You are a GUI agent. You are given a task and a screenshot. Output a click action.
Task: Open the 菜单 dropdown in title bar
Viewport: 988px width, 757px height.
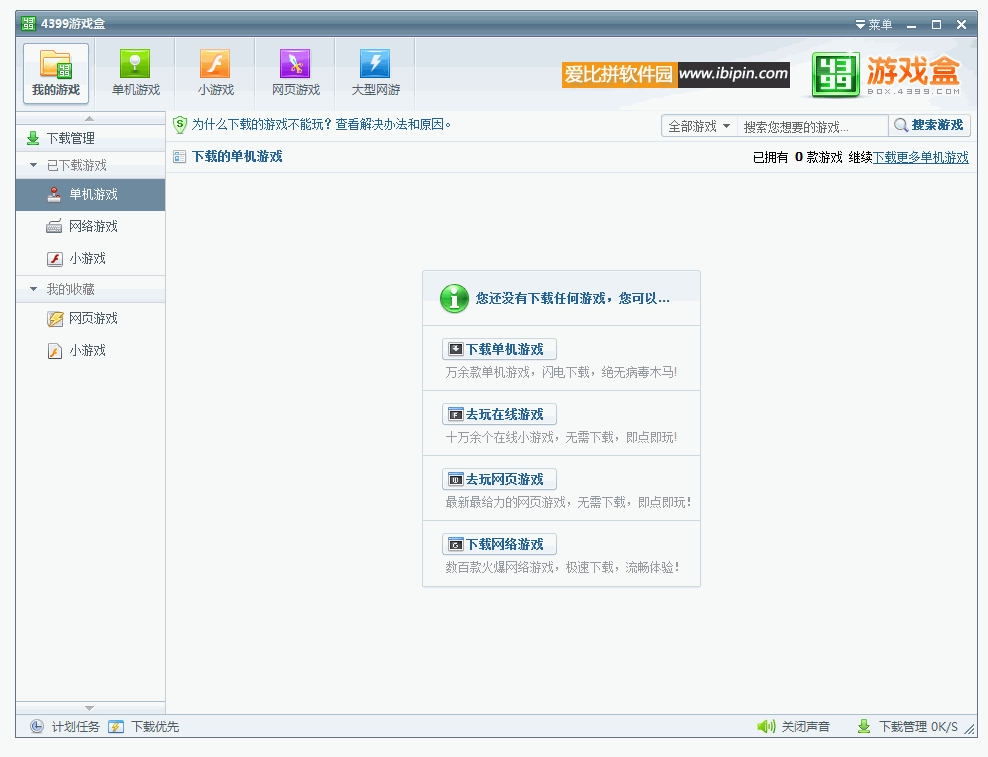(873, 25)
